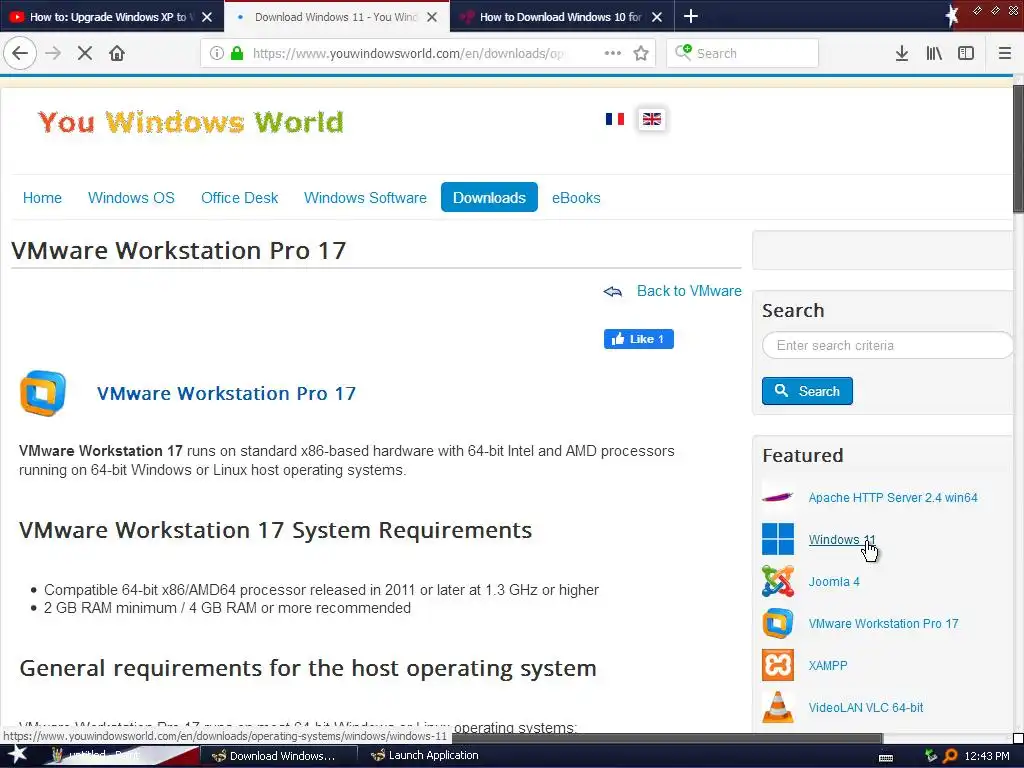
Task: Switch site language to French flag
Action: [x=615, y=119]
